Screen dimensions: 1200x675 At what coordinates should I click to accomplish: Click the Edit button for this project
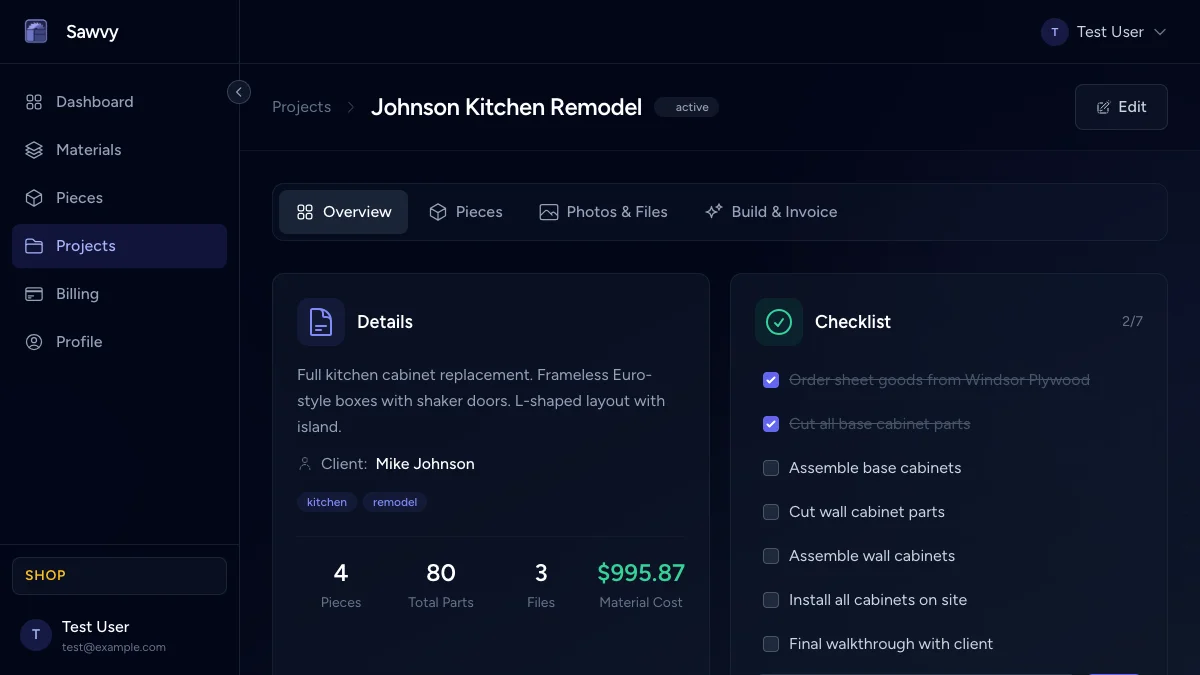click(1121, 106)
